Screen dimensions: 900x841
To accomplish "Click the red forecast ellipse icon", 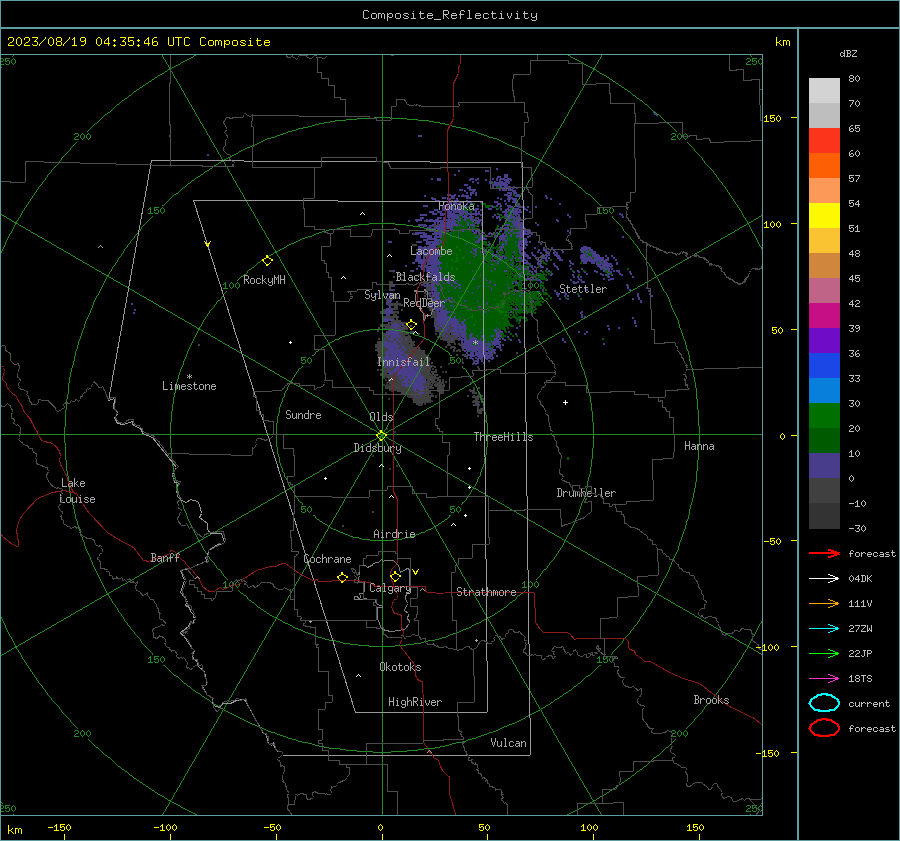I will coord(824,728).
